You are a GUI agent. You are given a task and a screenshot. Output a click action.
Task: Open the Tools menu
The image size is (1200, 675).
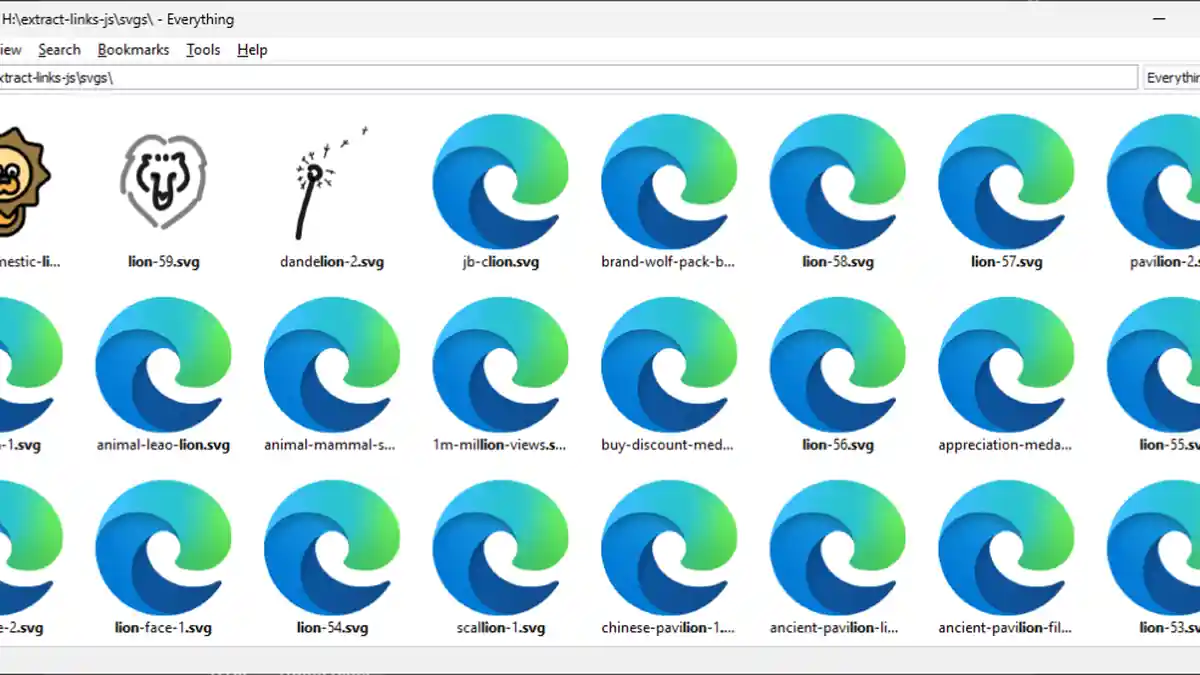pos(203,50)
